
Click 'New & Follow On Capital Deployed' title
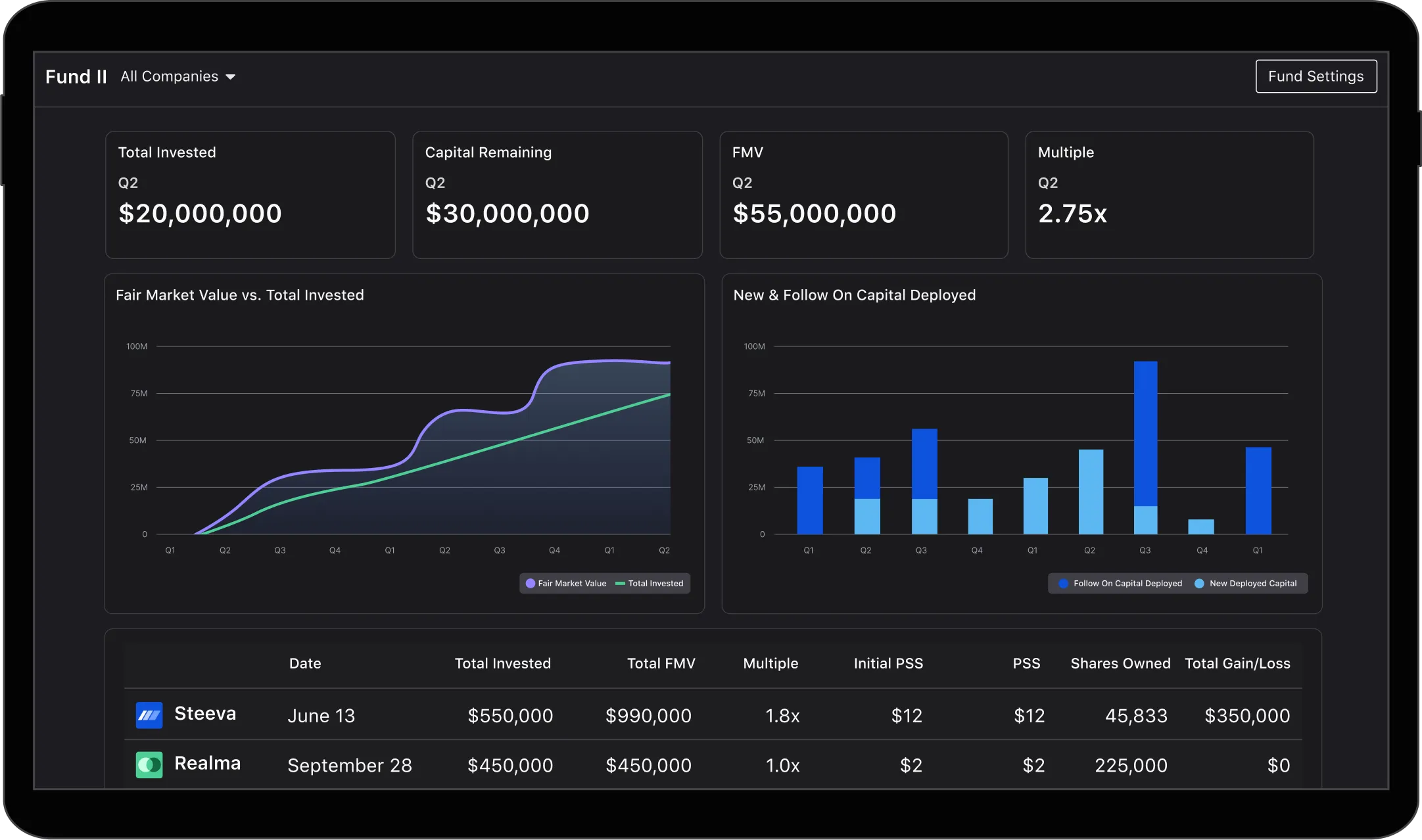point(854,295)
